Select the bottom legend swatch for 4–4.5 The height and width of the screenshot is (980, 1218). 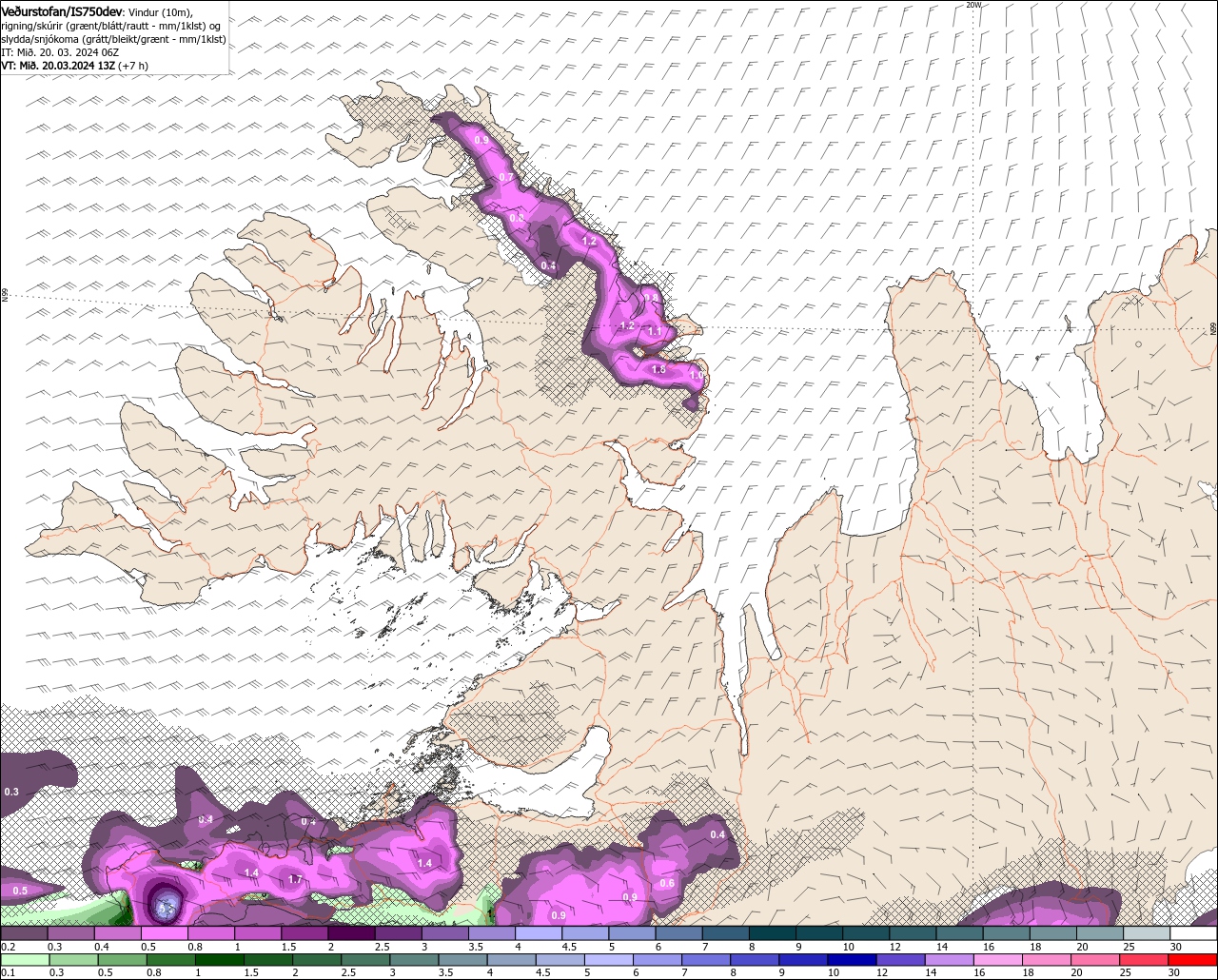(x=510, y=959)
